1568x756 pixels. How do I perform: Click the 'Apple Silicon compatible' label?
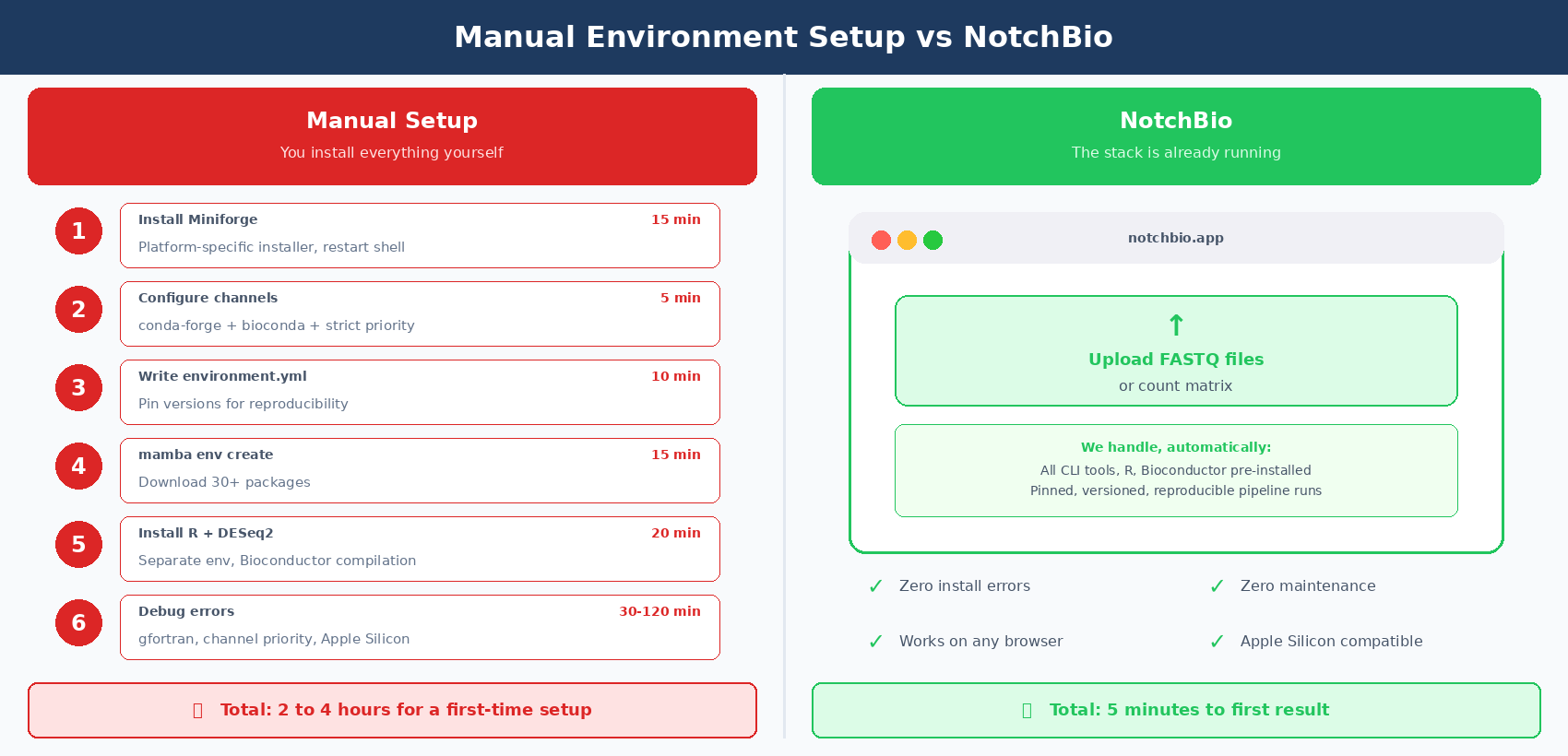click(x=1331, y=642)
